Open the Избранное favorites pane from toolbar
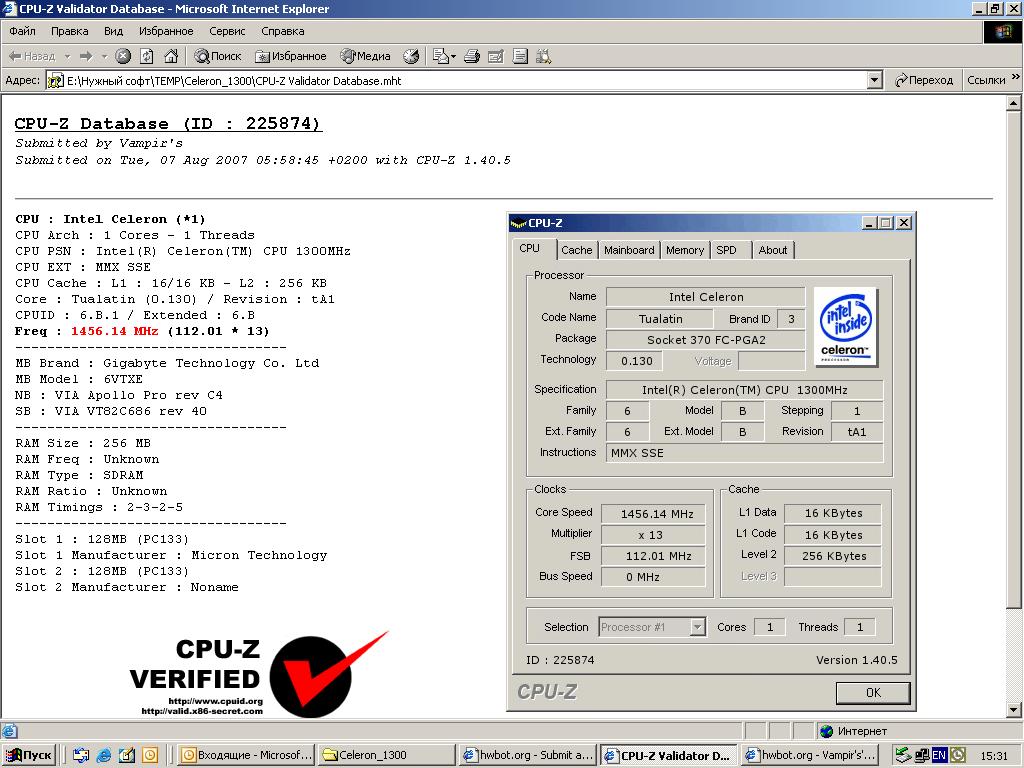This screenshot has height=768, width=1024. pyautogui.click(x=291, y=56)
